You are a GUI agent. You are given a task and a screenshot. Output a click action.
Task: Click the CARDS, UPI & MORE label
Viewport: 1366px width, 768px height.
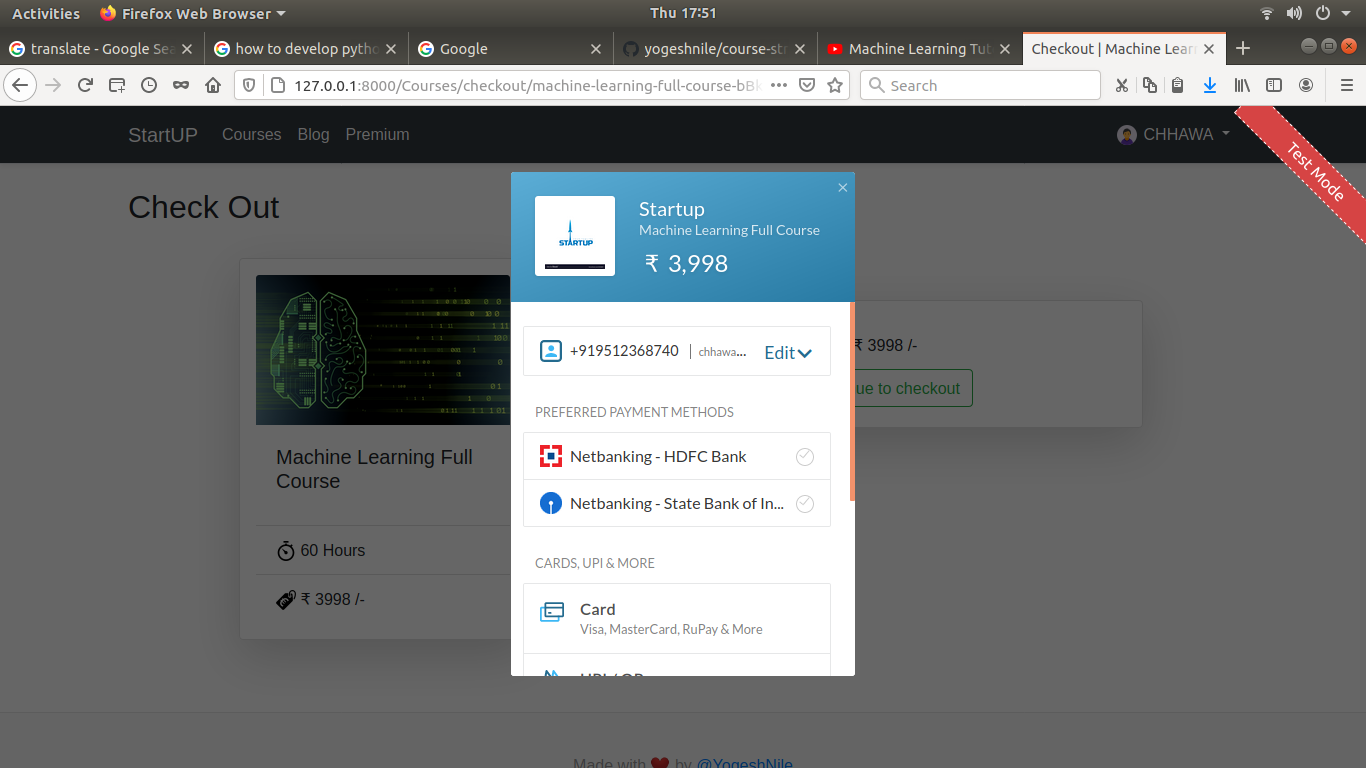pyautogui.click(x=595, y=563)
